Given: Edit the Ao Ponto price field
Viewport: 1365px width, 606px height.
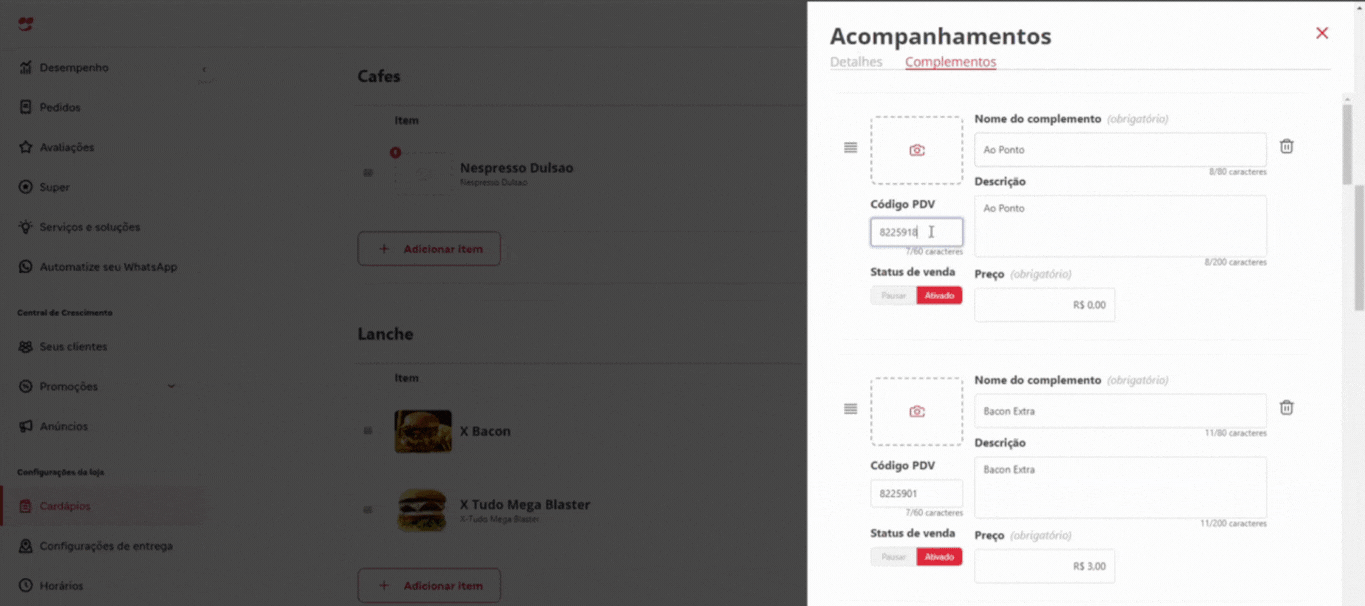Looking at the screenshot, I should click(1044, 305).
